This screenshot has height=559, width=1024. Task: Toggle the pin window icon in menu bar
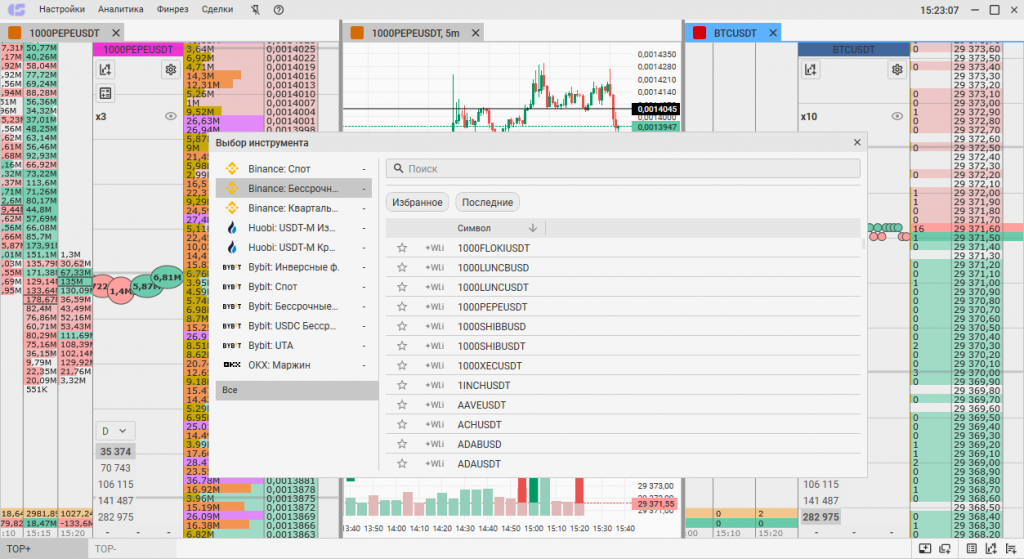[255, 10]
